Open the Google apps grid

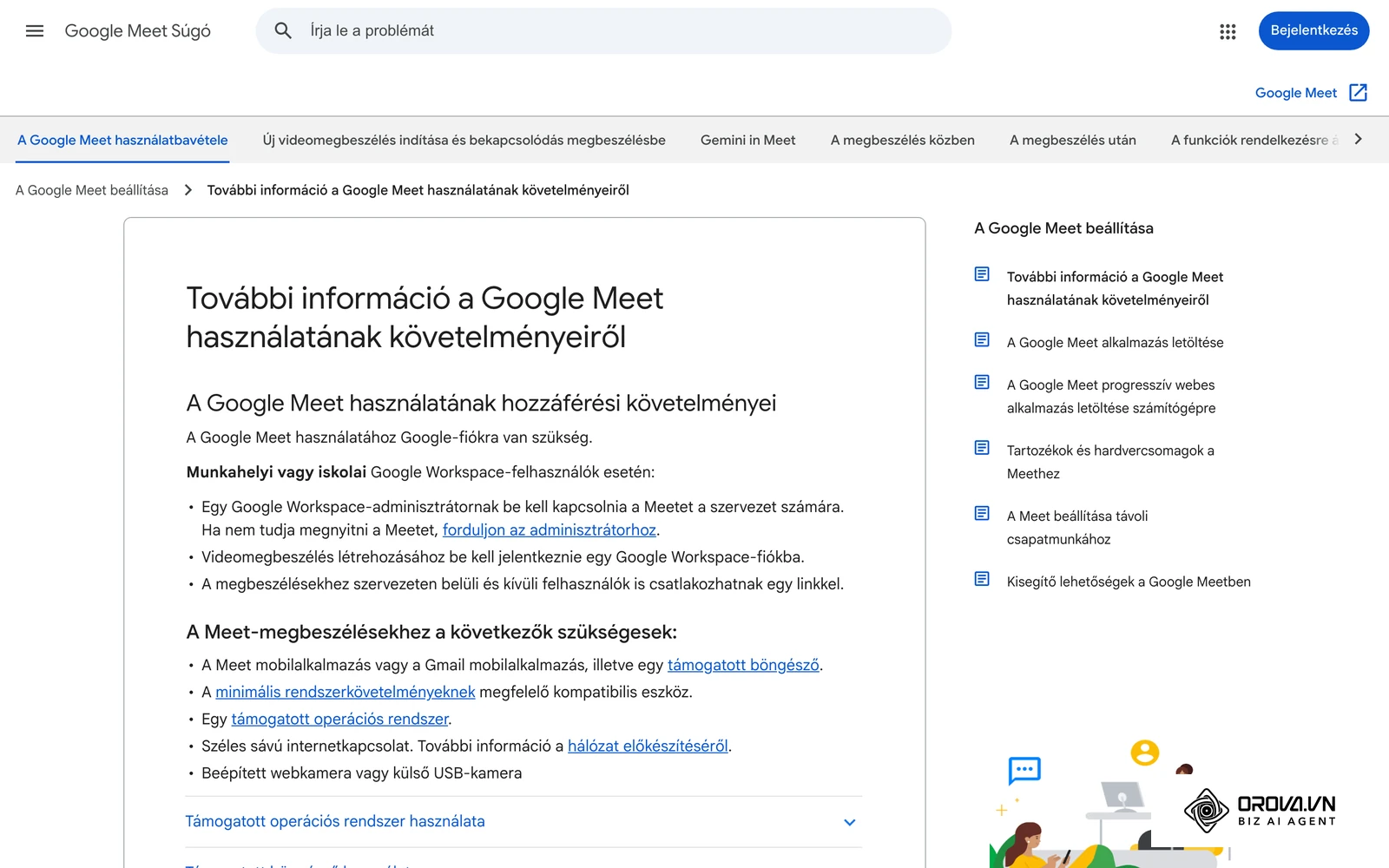tap(1228, 31)
